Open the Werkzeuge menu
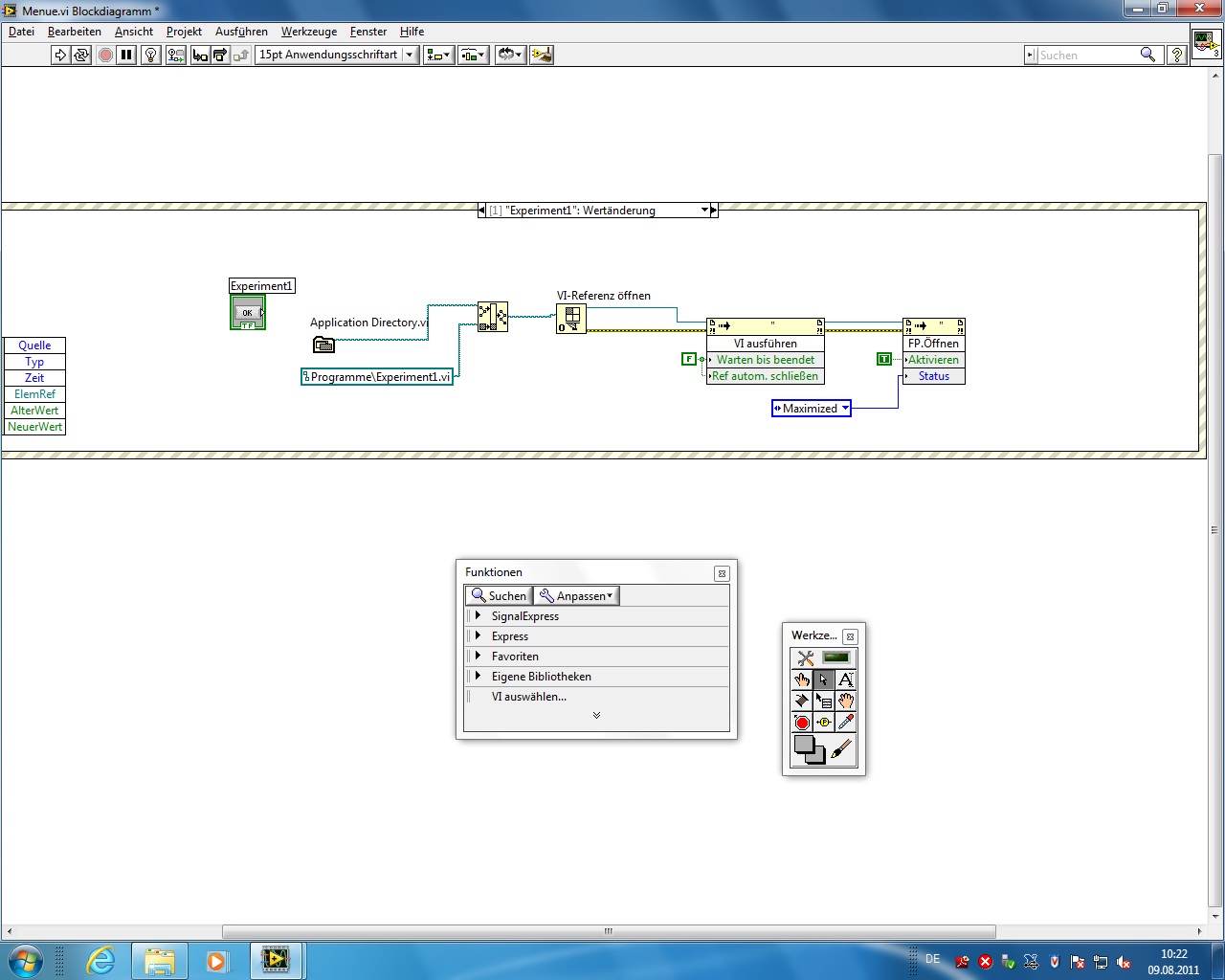The image size is (1225, 980). (309, 32)
